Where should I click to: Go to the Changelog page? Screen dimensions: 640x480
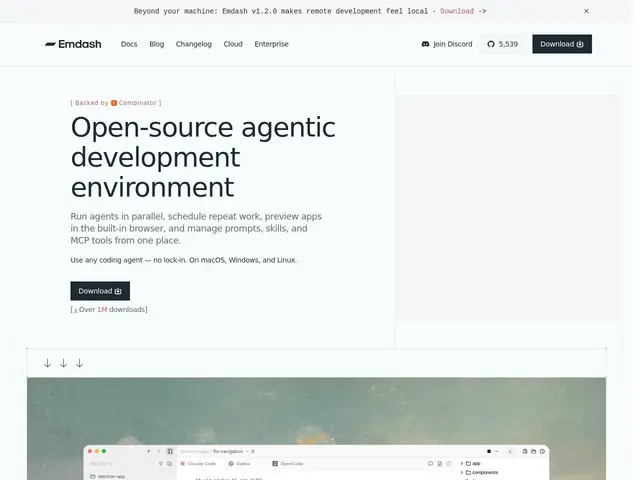click(194, 44)
